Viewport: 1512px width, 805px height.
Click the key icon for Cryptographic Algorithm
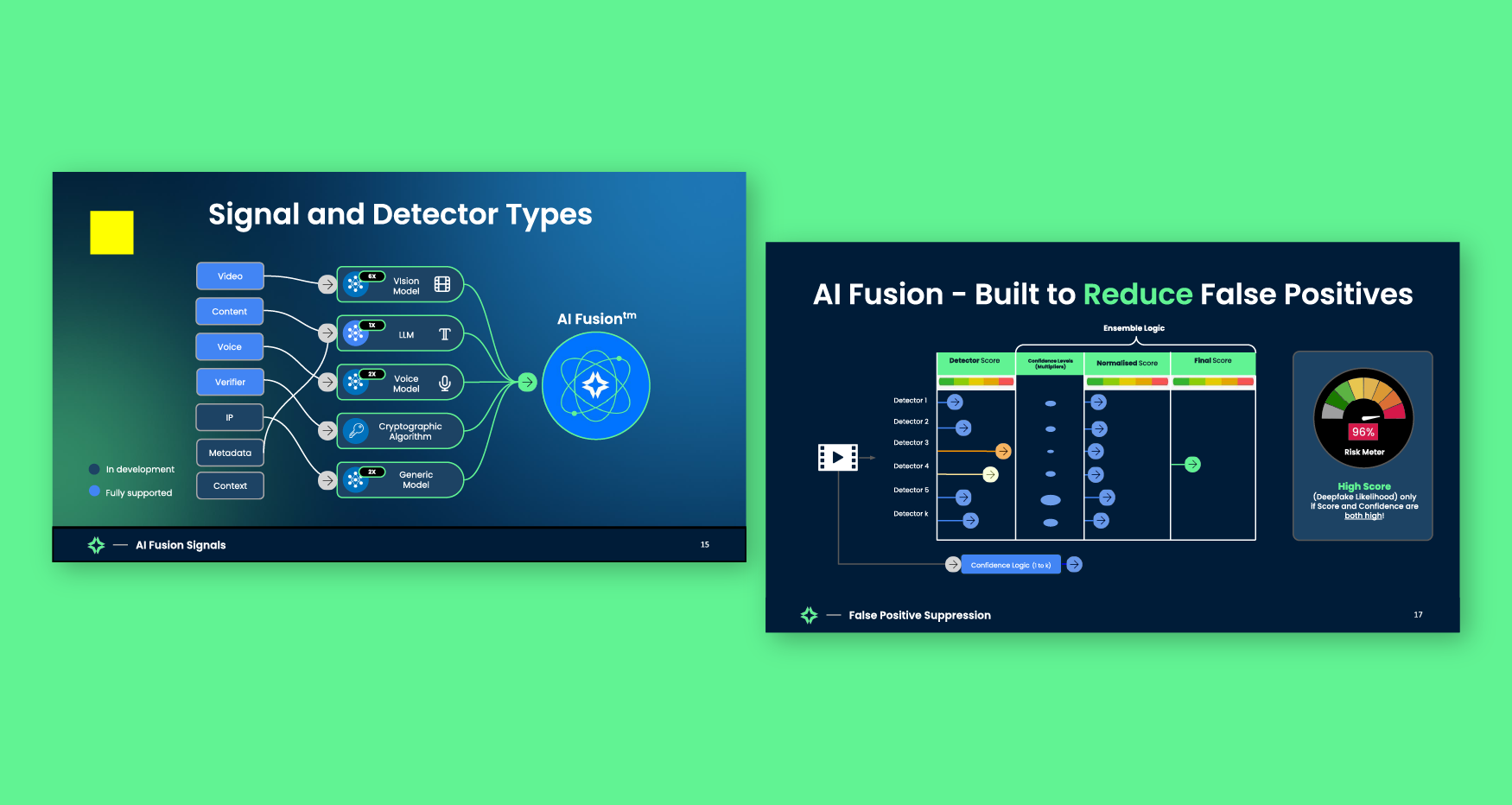tap(356, 430)
